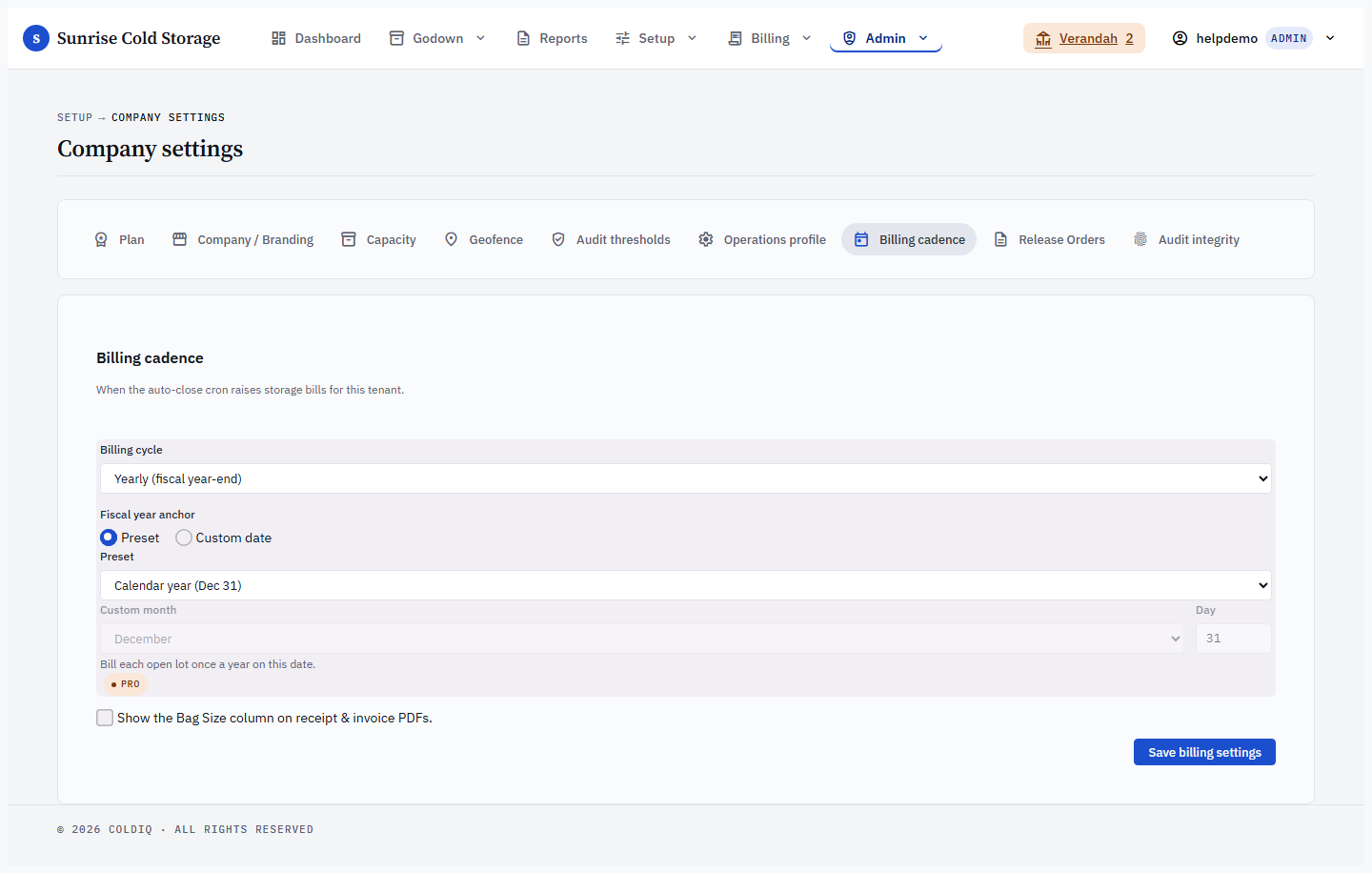Click the Company settings page heading
This screenshot has width=1372, height=873.
pyautogui.click(x=150, y=149)
